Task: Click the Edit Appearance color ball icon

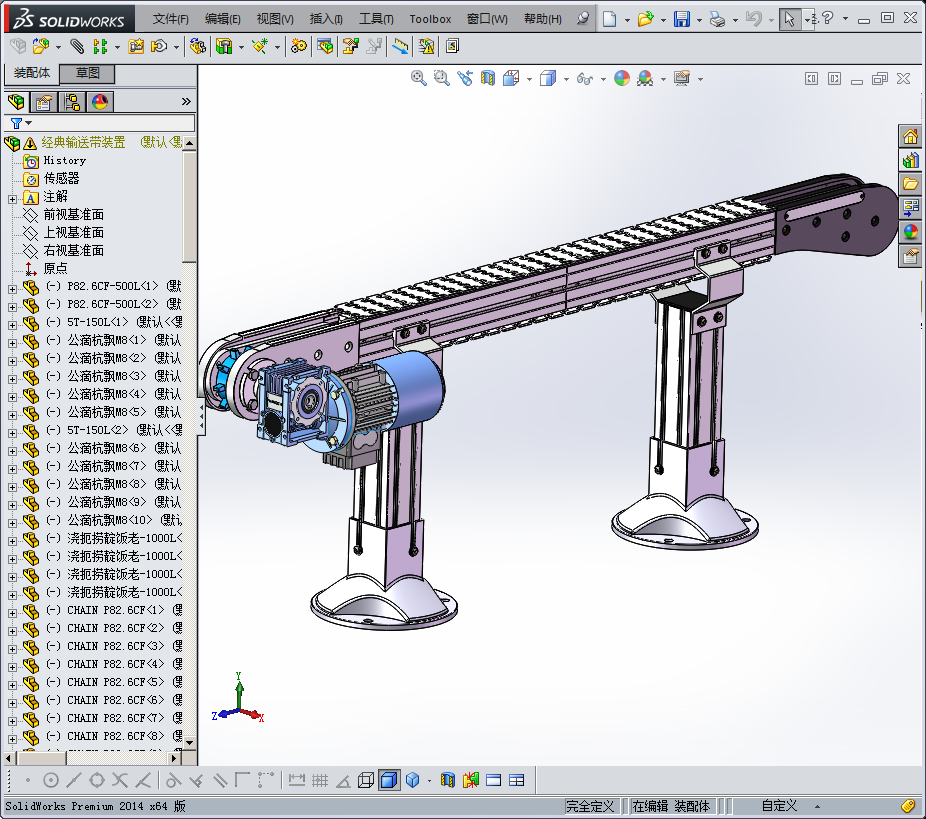Action: click(x=621, y=78)
